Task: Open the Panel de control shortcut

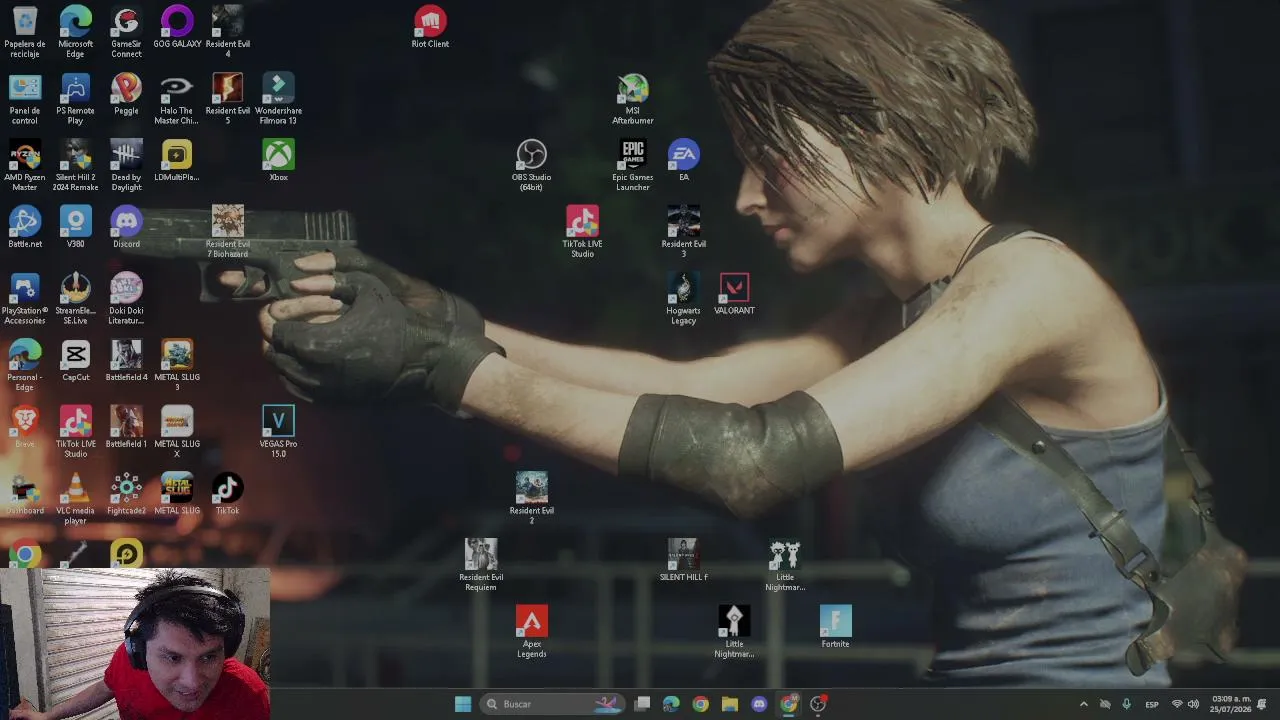Action: [x=25, y=99]
